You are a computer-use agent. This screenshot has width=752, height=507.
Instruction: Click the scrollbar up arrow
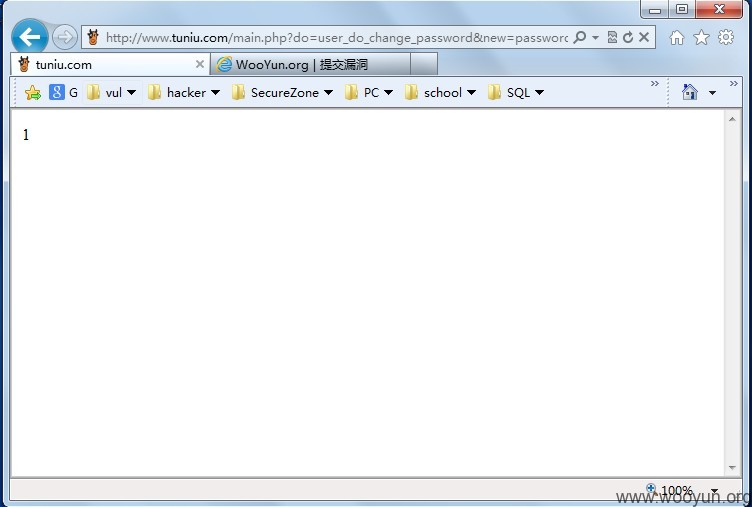click(x=732, y=119)
